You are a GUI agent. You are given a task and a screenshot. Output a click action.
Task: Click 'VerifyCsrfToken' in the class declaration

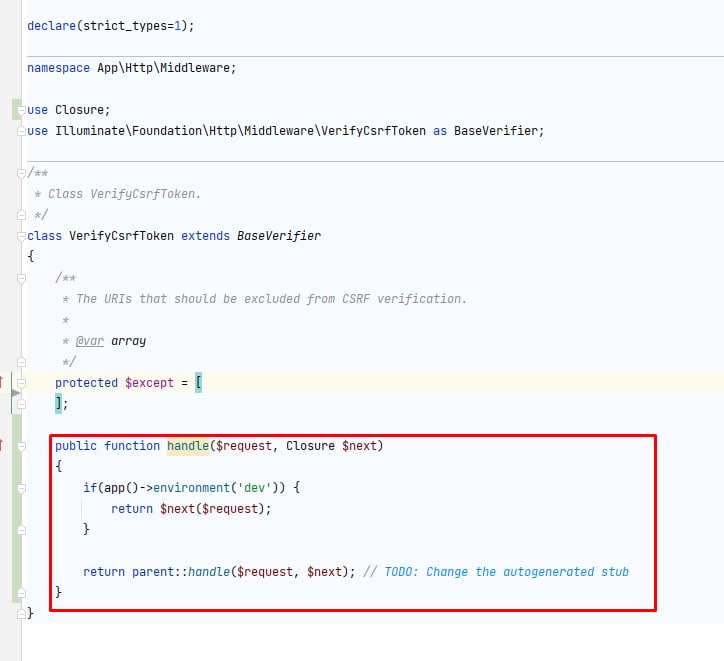point(121,236)
